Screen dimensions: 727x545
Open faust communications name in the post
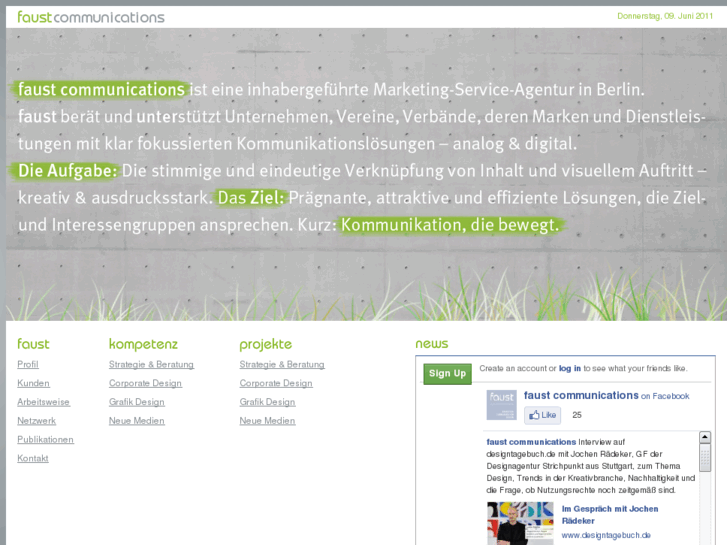[x=531, y=442]
